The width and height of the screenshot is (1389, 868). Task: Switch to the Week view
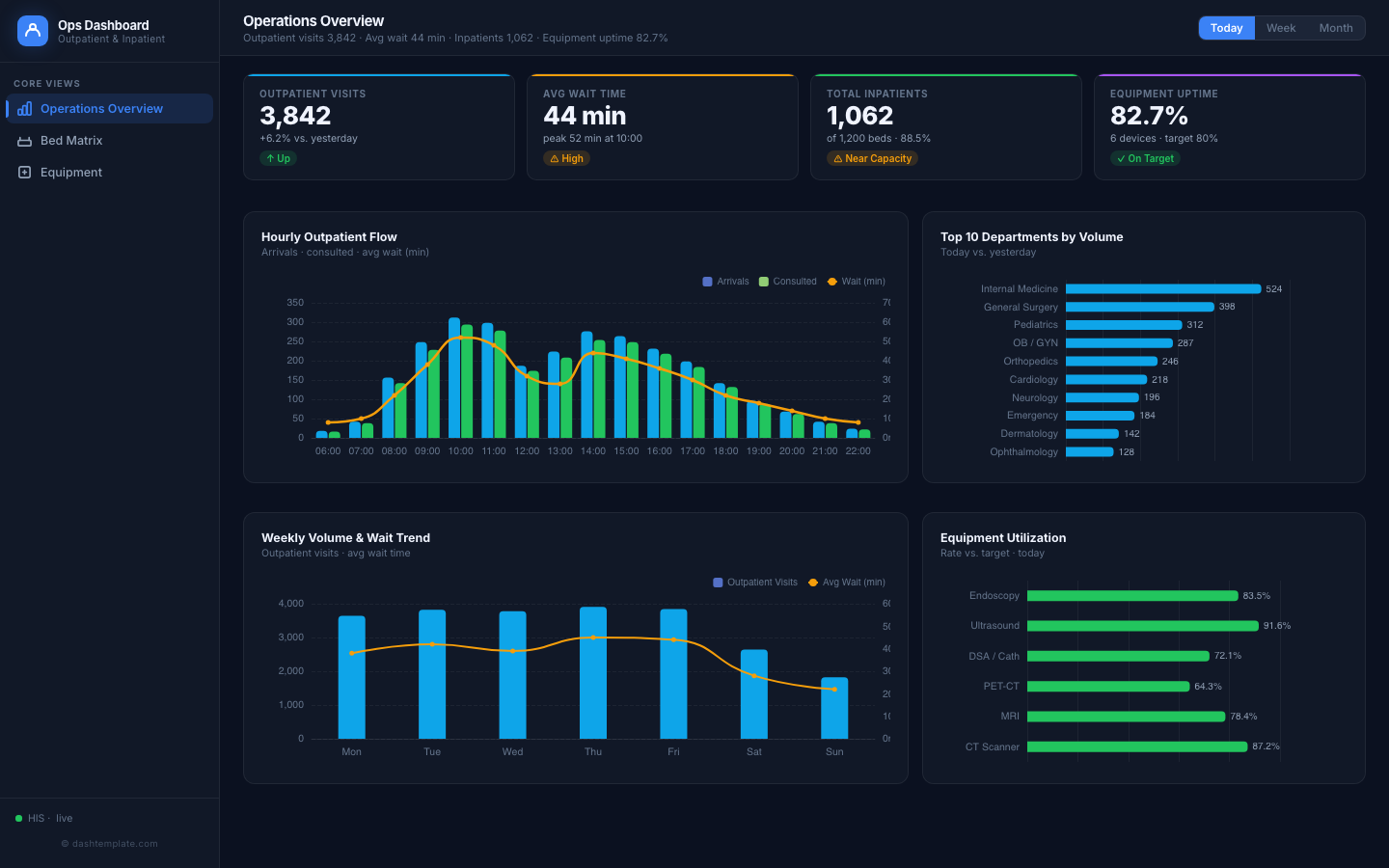[1281, 28]
